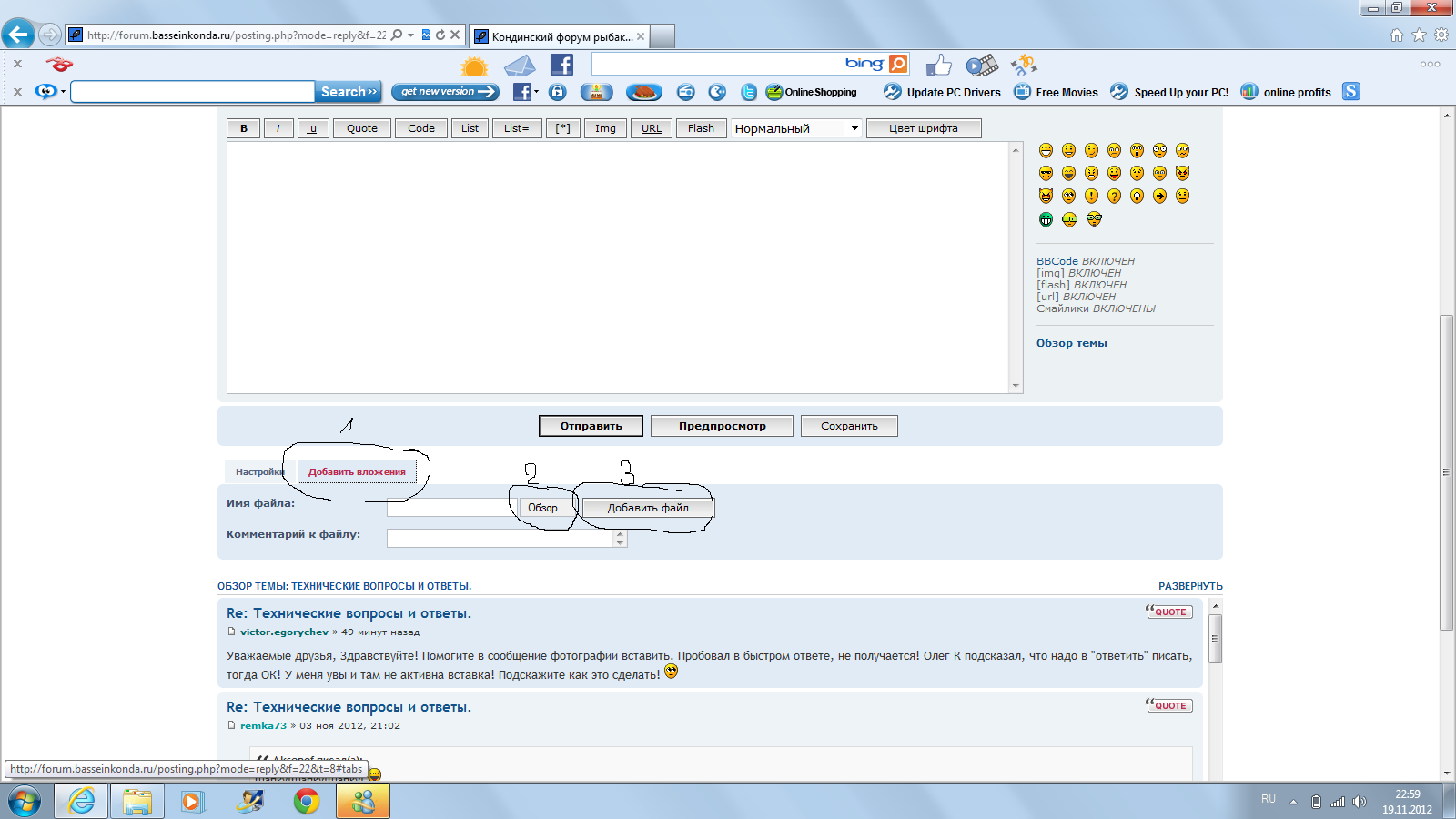
Task: Insert Code BBCode tag
Action: point(421,128)
